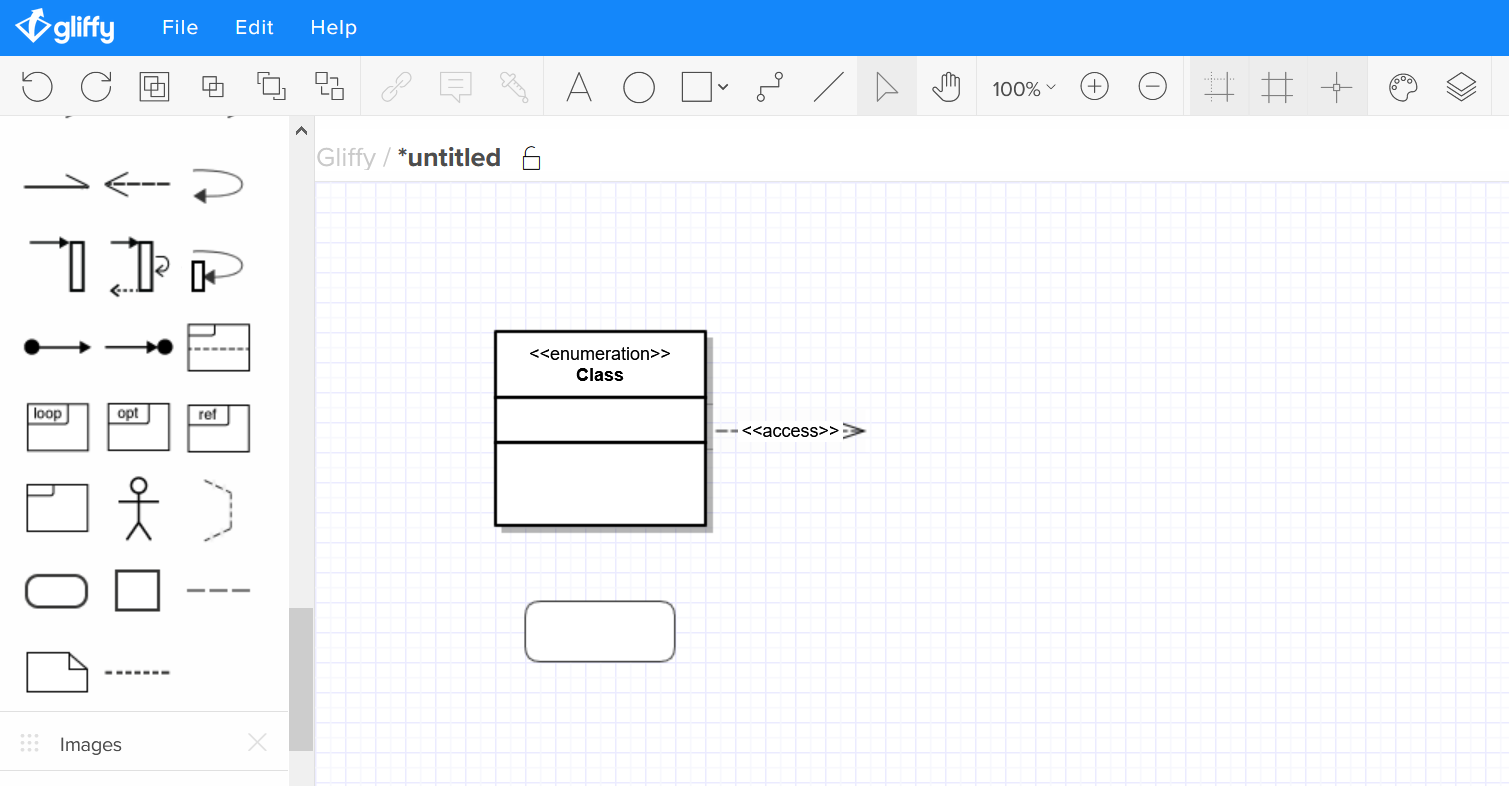Select the Pan hand tool

tap(946, 87)
